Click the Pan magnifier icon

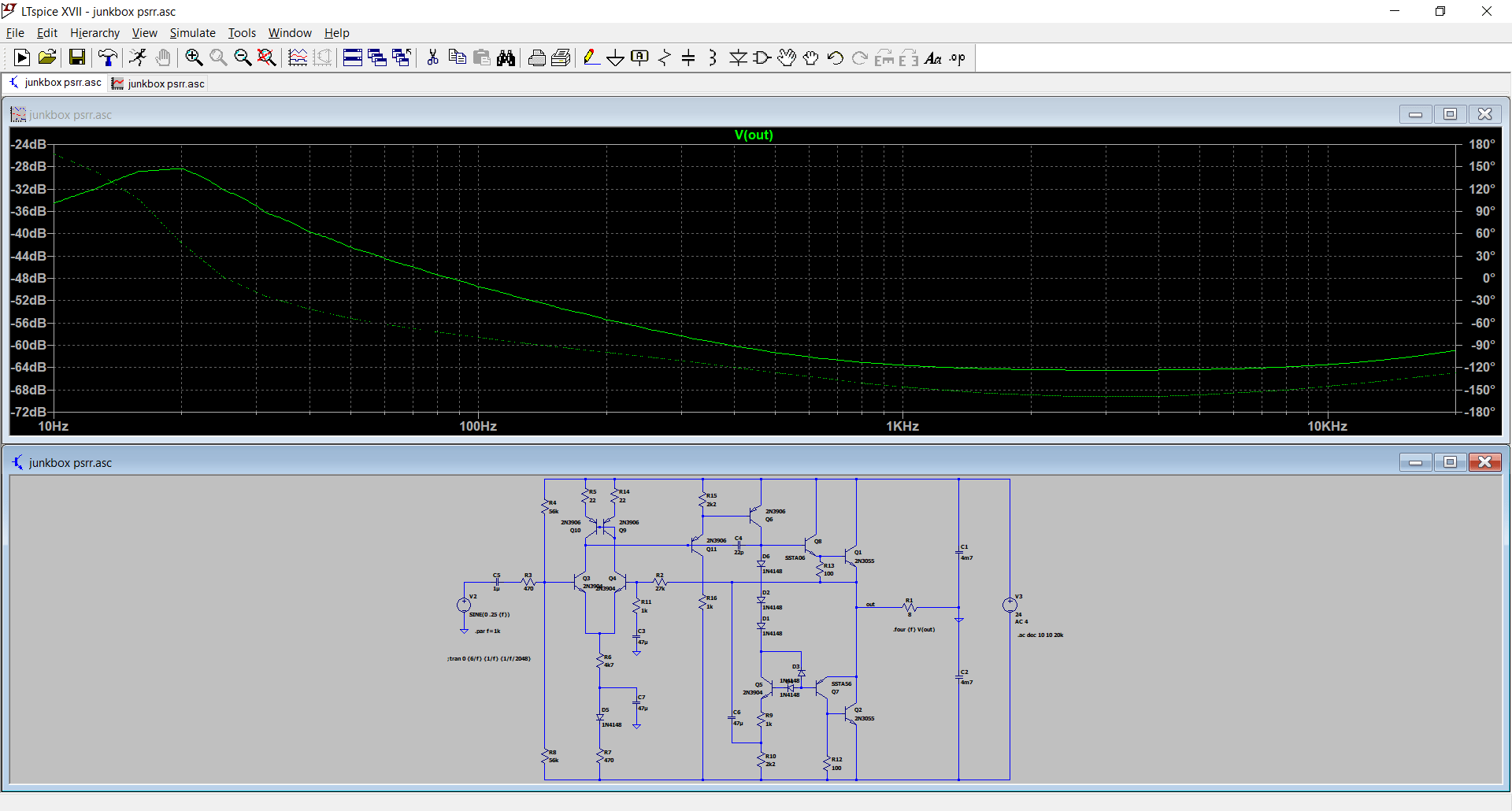pos(218,57)
